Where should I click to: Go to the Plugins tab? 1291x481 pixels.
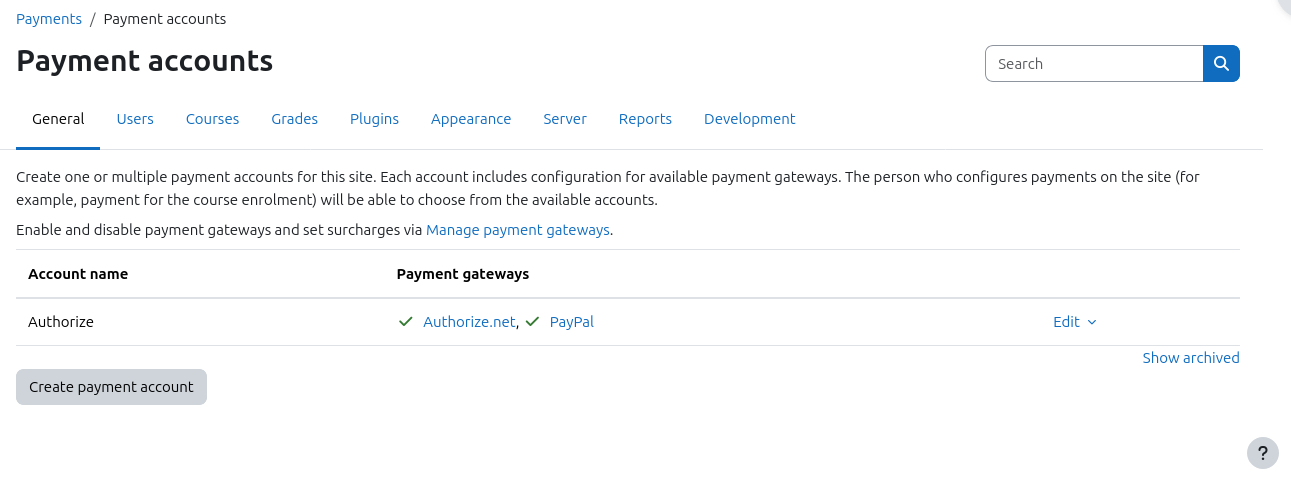click(374, 119)
